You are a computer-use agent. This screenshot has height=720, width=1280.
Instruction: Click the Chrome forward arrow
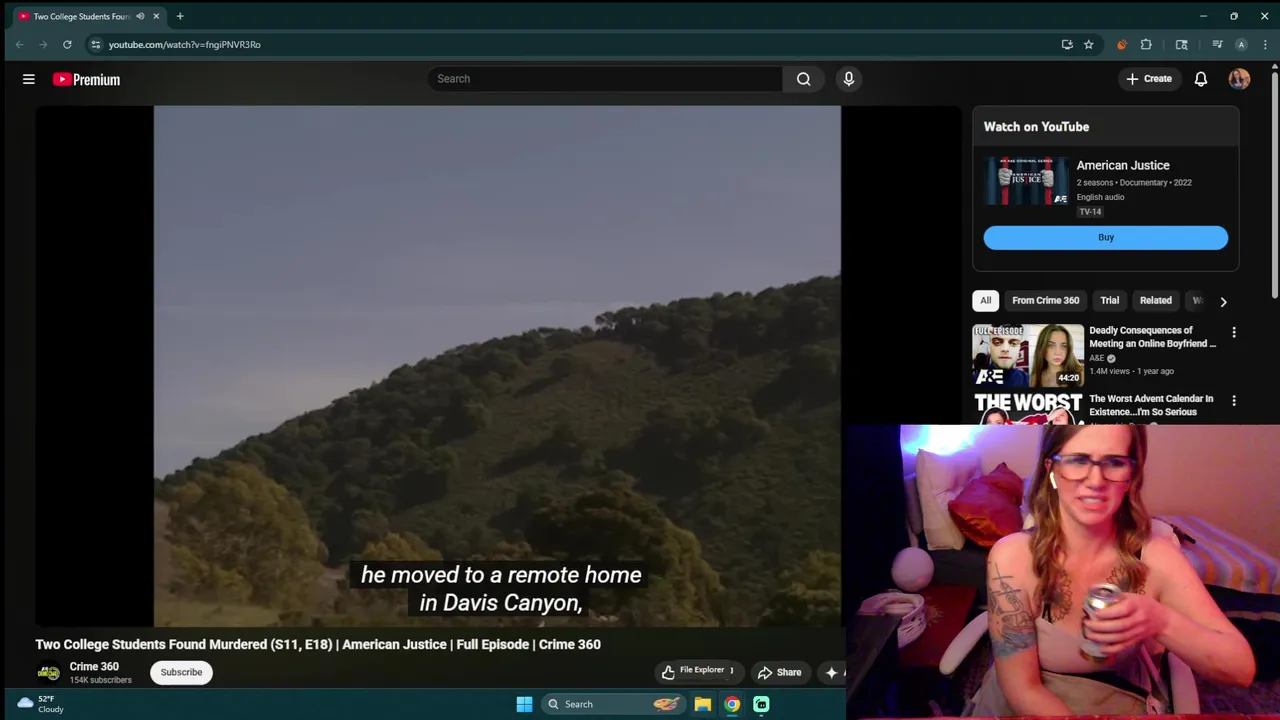pyautogui.click(x=43, y=44)
